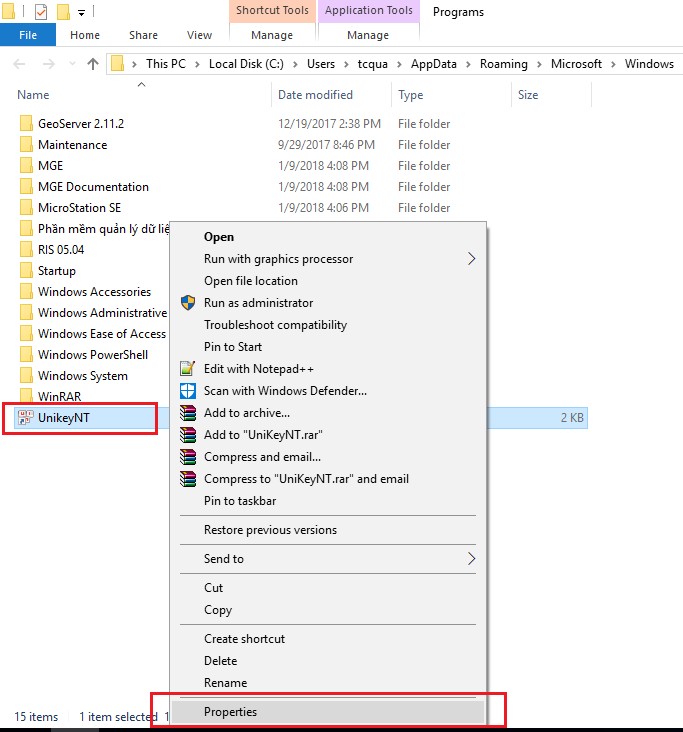
Task: Click the Properties quick access toolbar icon
Action: click(41, 12)
